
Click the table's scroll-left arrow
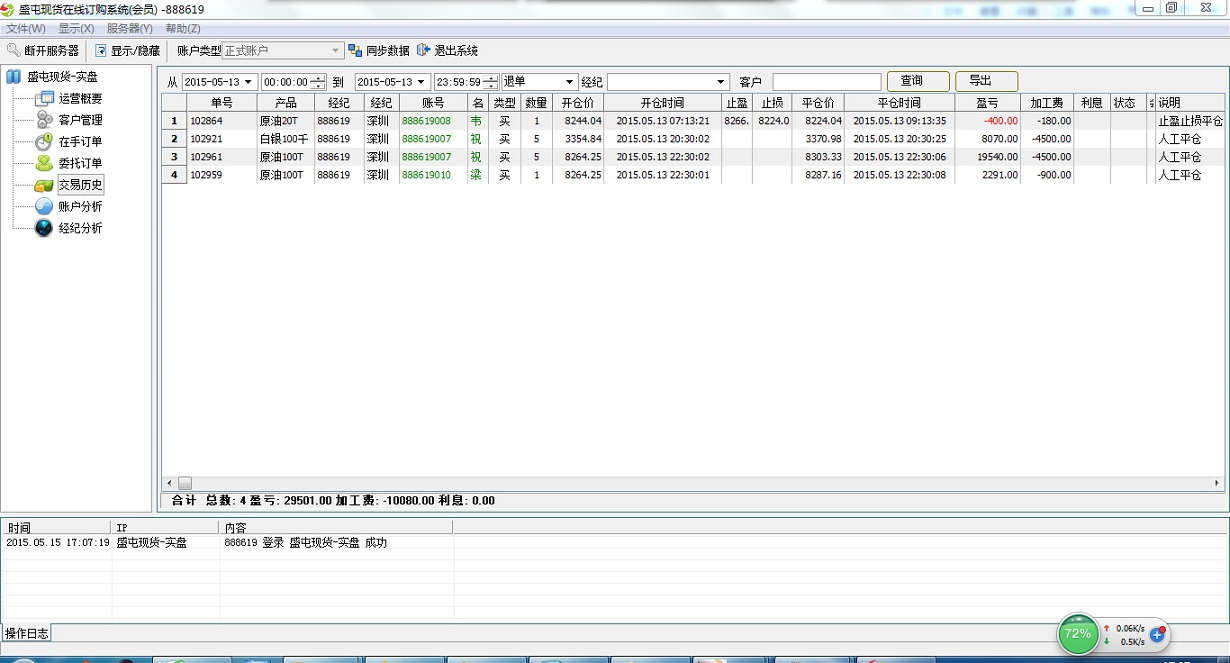pyautogui.click(x=169, y=483)
